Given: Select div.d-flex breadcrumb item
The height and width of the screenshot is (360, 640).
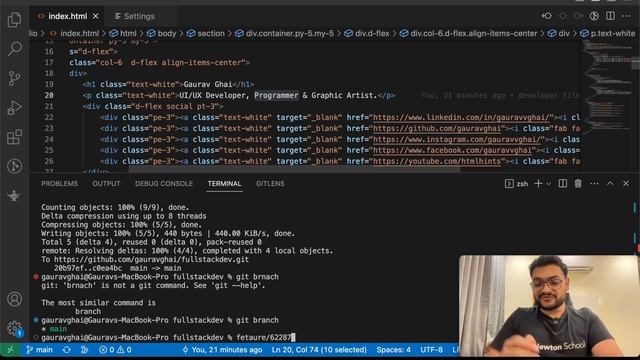Looking at the screenshot, I should pos(372,33).
